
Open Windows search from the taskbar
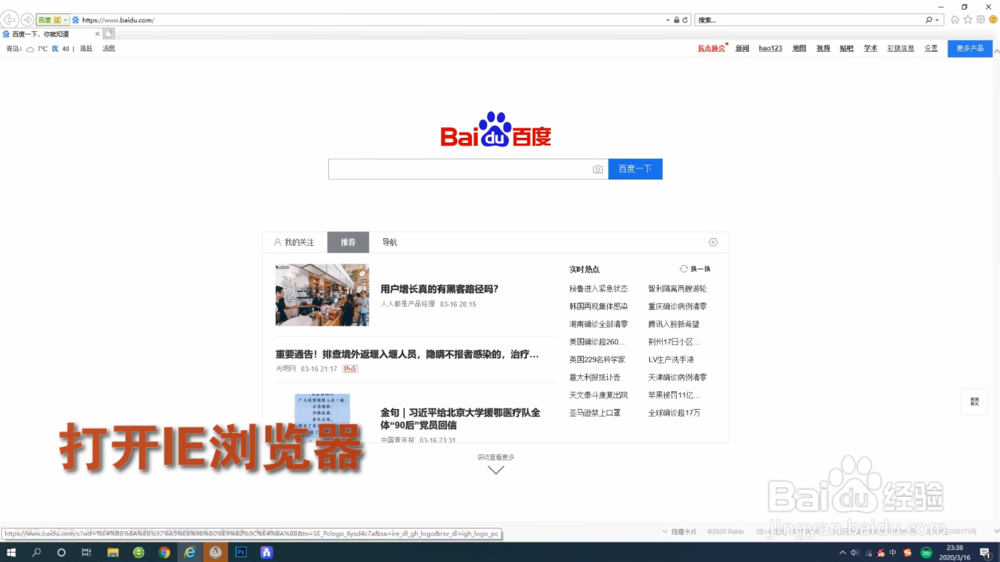pyautogui.click(x=36, y=552)
